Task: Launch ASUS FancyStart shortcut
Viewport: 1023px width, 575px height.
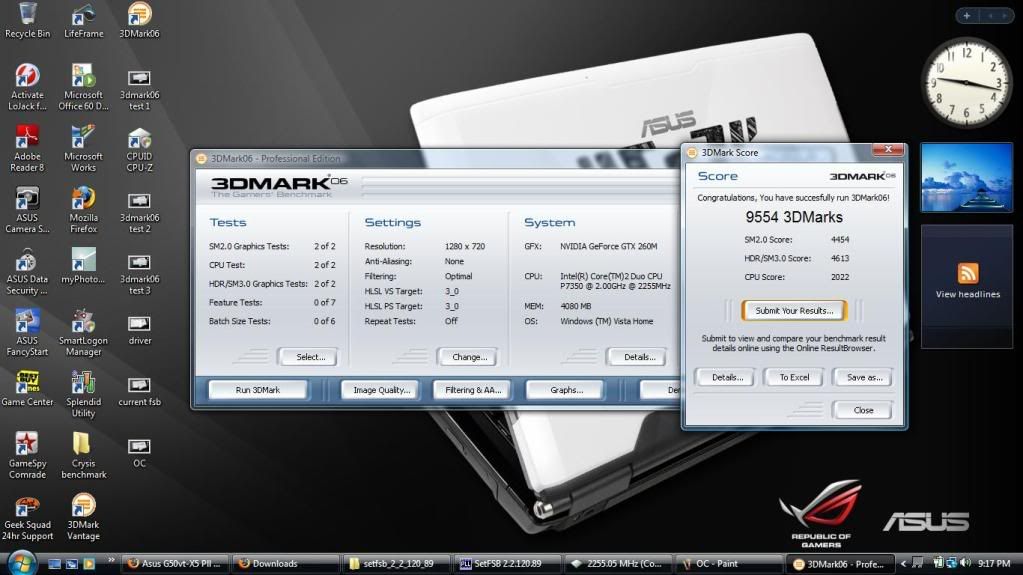Action: click(x=27, y=333)
